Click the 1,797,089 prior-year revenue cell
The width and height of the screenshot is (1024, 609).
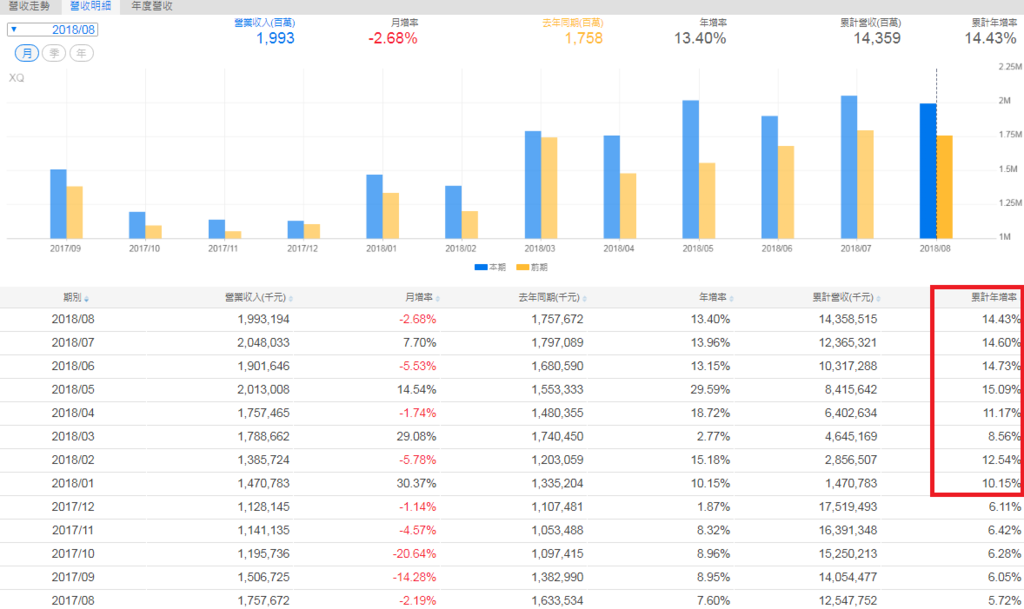coord(557,343)
